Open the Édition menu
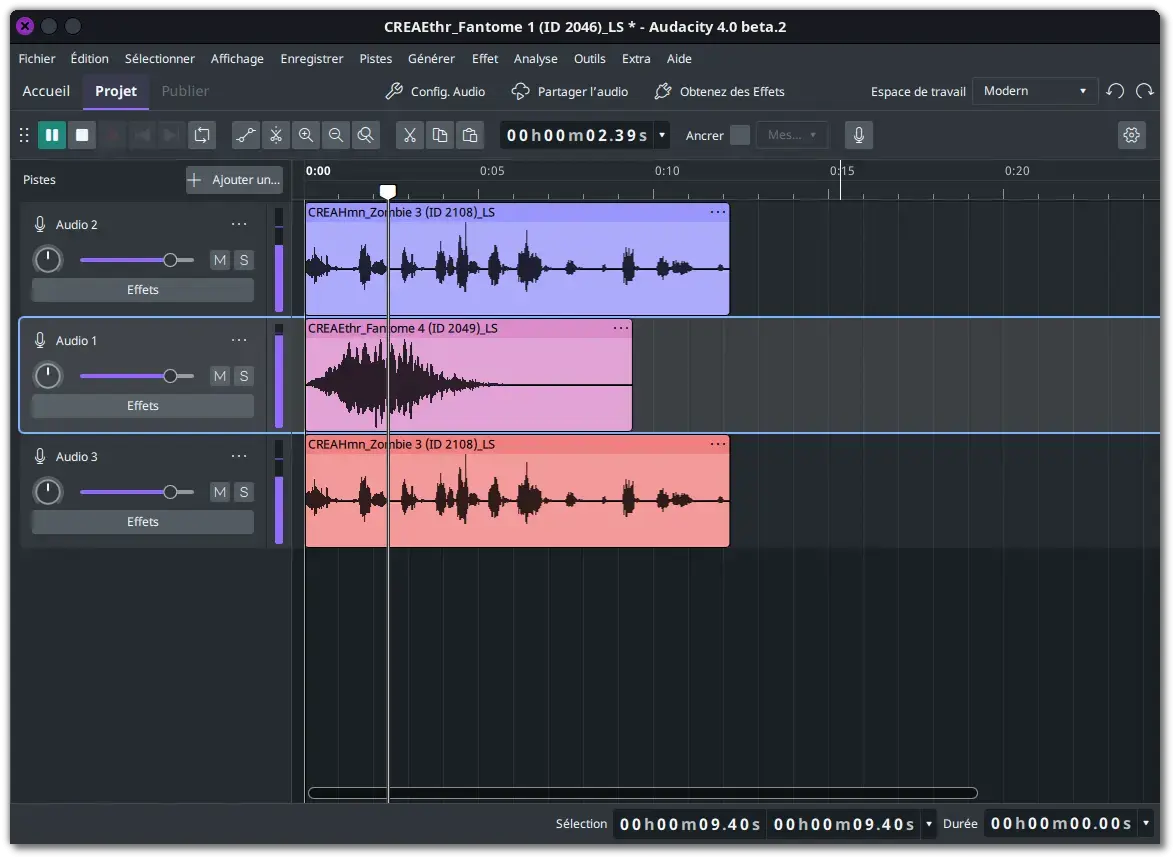 [x=89, y=59]
